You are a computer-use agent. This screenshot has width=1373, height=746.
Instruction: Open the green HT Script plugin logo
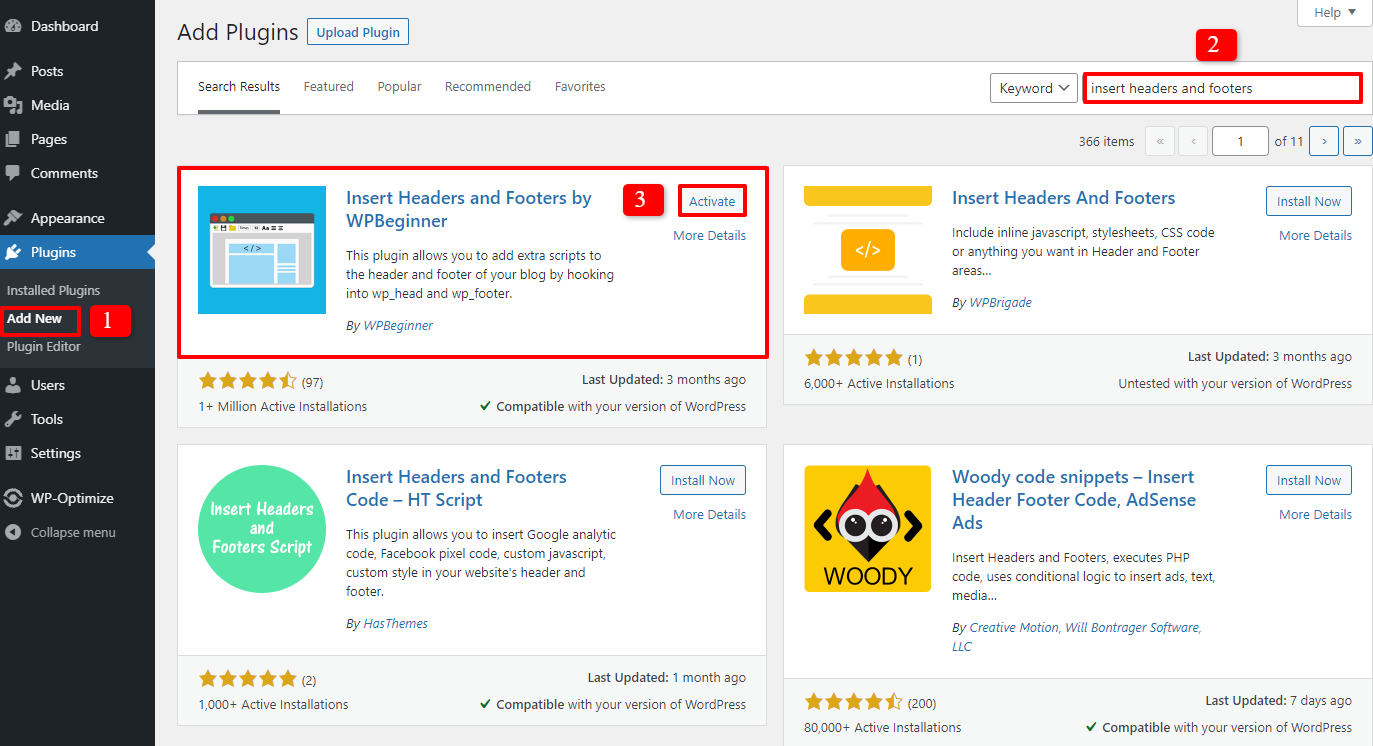pos(262,529)
